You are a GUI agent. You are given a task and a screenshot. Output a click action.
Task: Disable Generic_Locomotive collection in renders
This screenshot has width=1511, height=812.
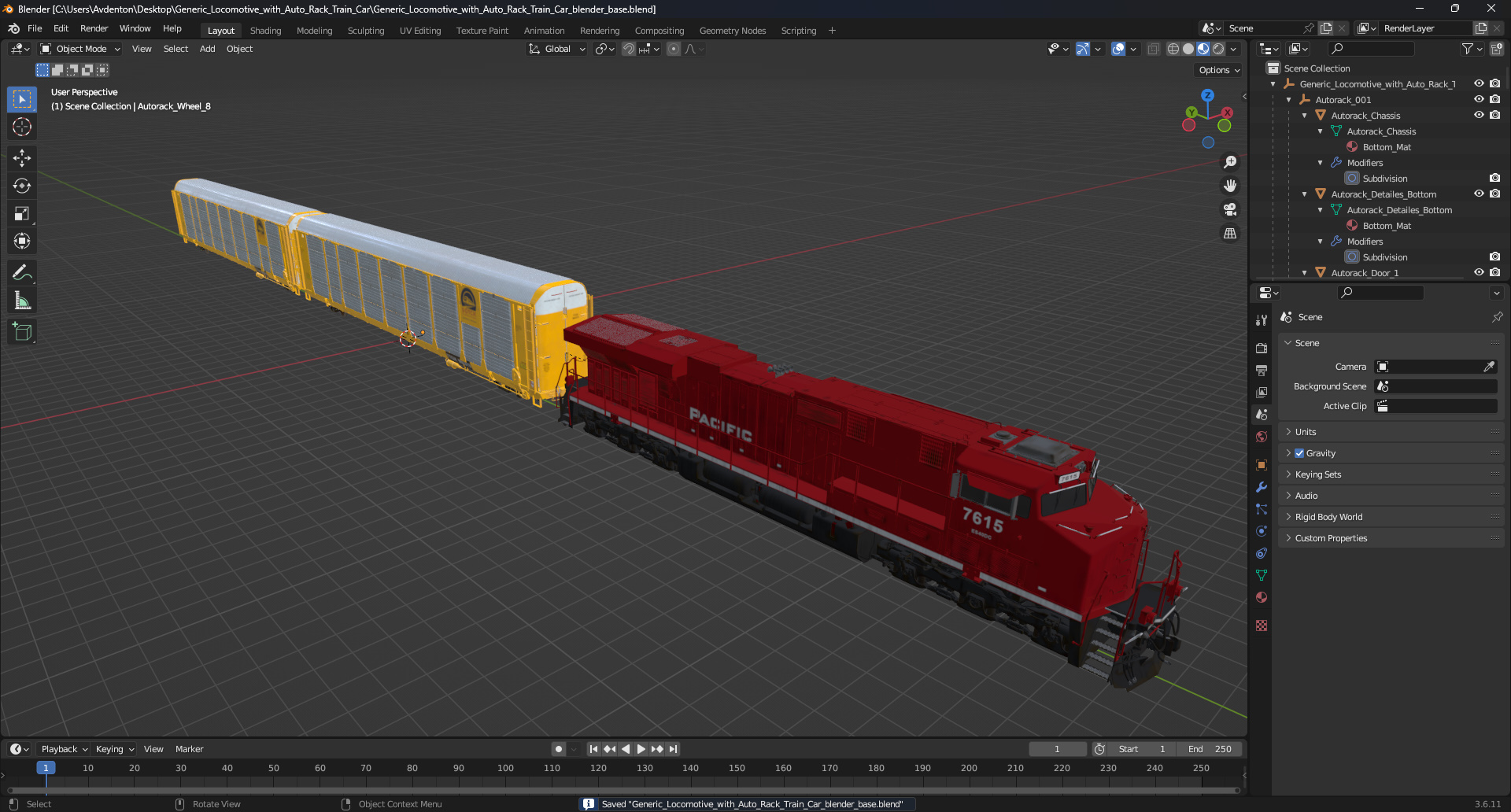1494,83
